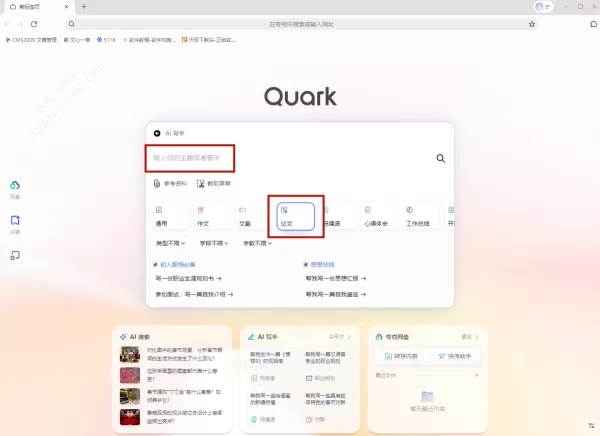
Task: Click the 写一份职业生涯规划书 suggestion
Action: [x=188, y=279]
